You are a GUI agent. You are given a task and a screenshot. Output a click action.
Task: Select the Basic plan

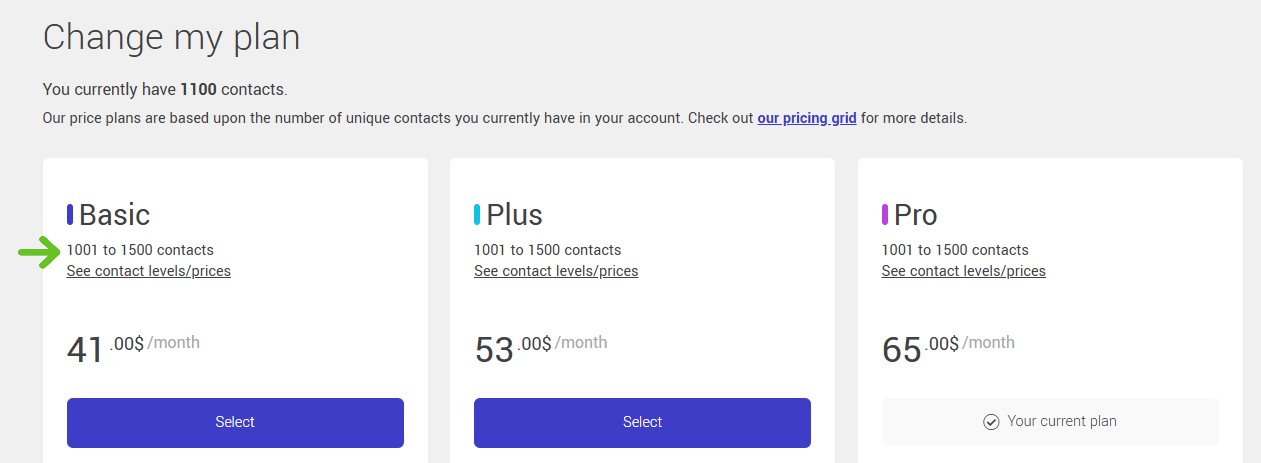235,422
